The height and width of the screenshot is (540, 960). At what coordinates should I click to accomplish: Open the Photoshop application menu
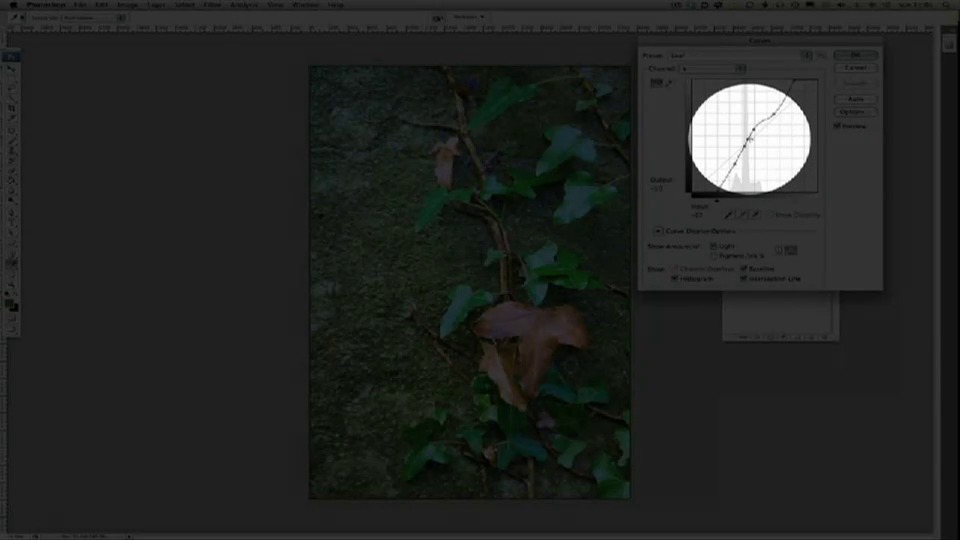point(46,4)
